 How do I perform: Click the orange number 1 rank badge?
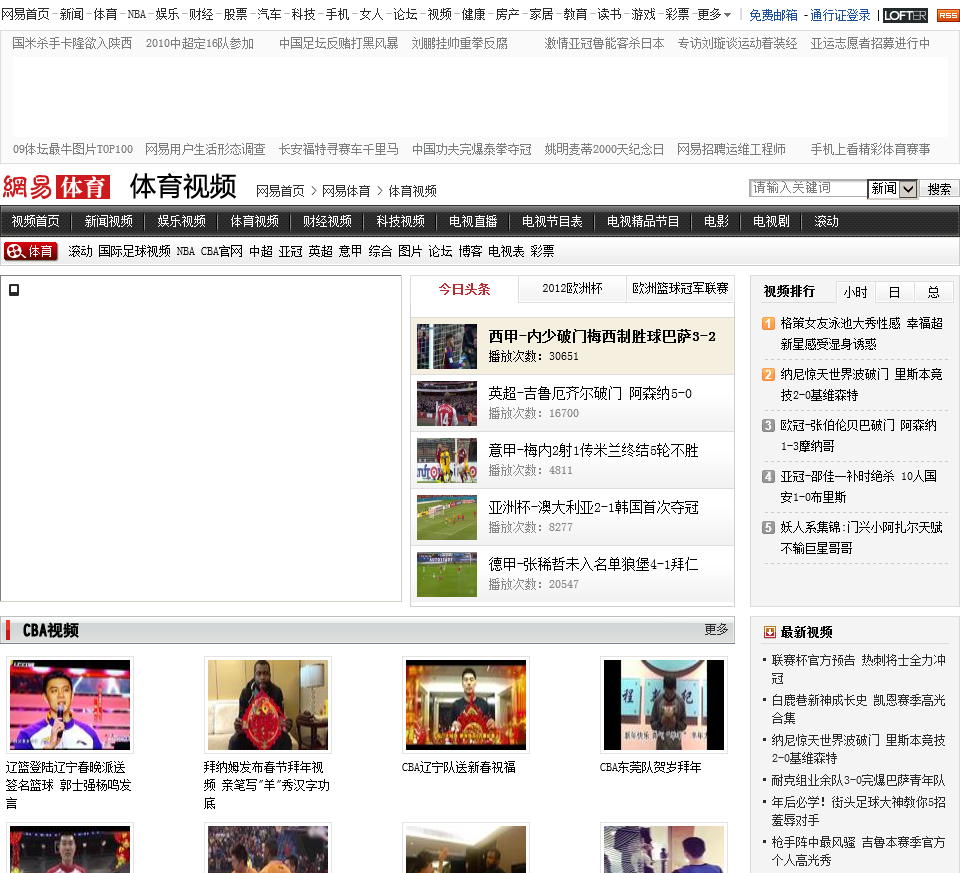(x=768, y=323)
